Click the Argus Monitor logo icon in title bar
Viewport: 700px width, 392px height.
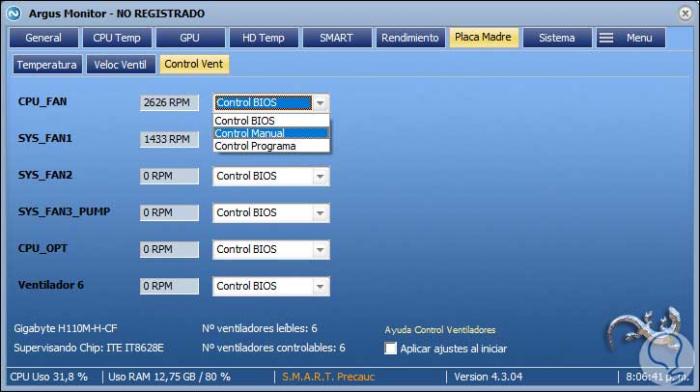click(13, 13)
